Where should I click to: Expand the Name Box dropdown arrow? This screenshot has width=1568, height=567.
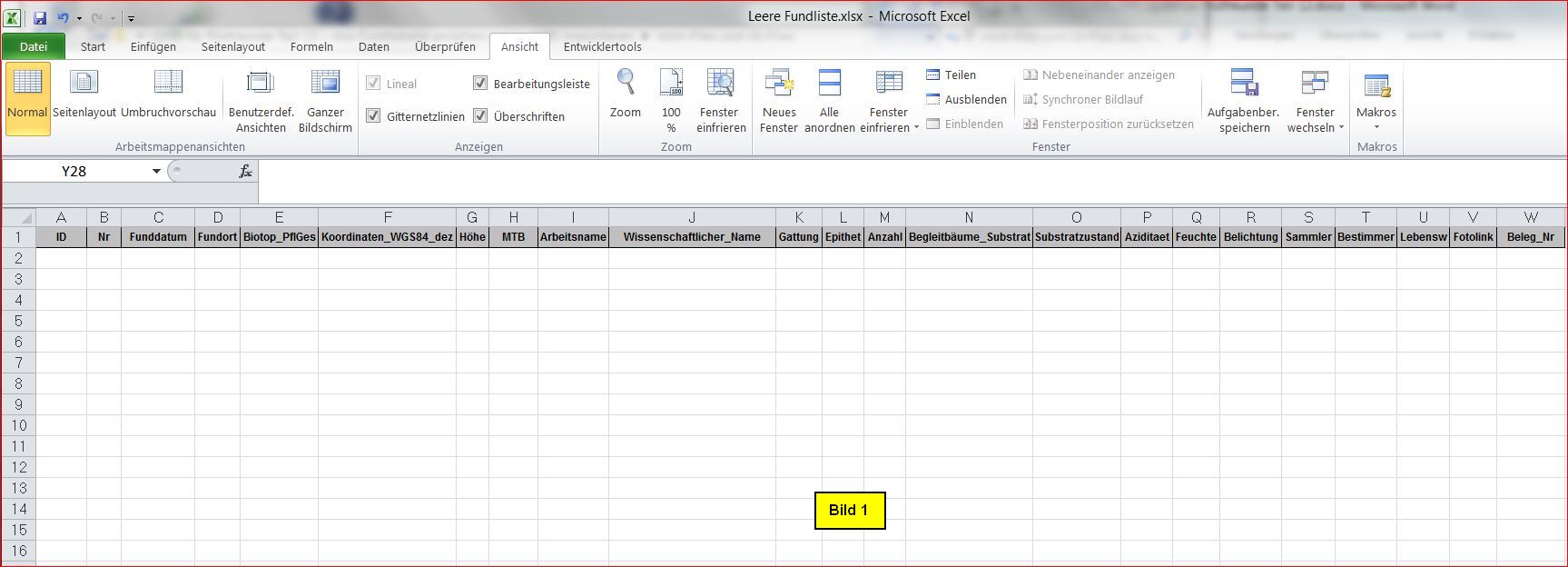156,171
